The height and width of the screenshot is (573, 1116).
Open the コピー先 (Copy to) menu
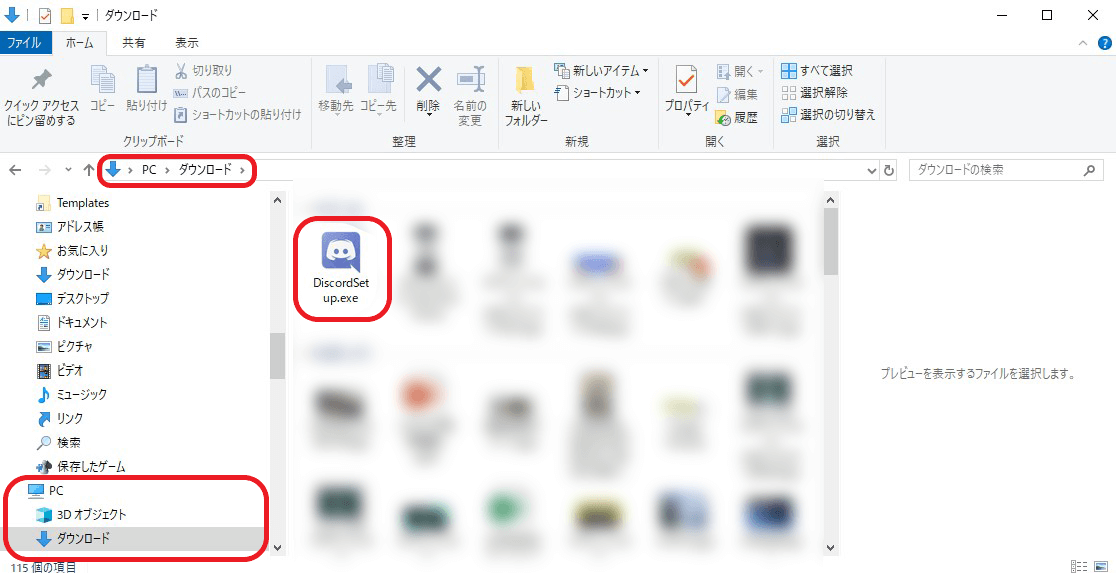pos(378,90)
